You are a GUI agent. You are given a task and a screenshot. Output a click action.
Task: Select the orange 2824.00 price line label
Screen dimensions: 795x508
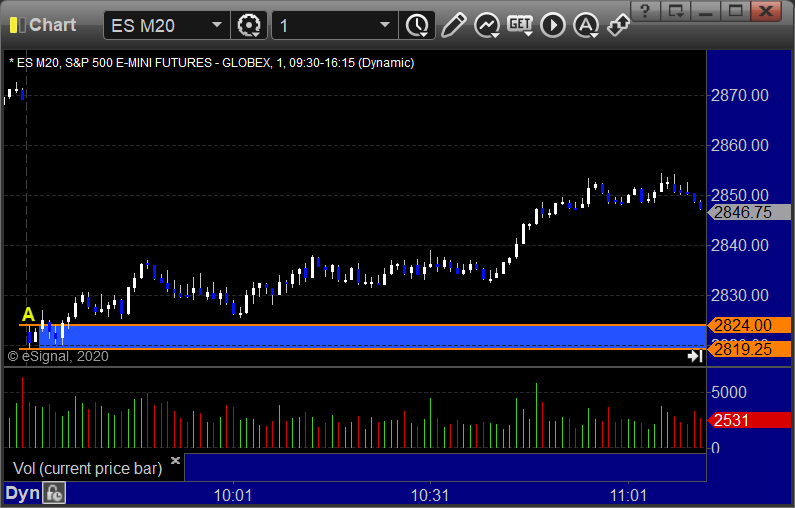tap(749, 325)
